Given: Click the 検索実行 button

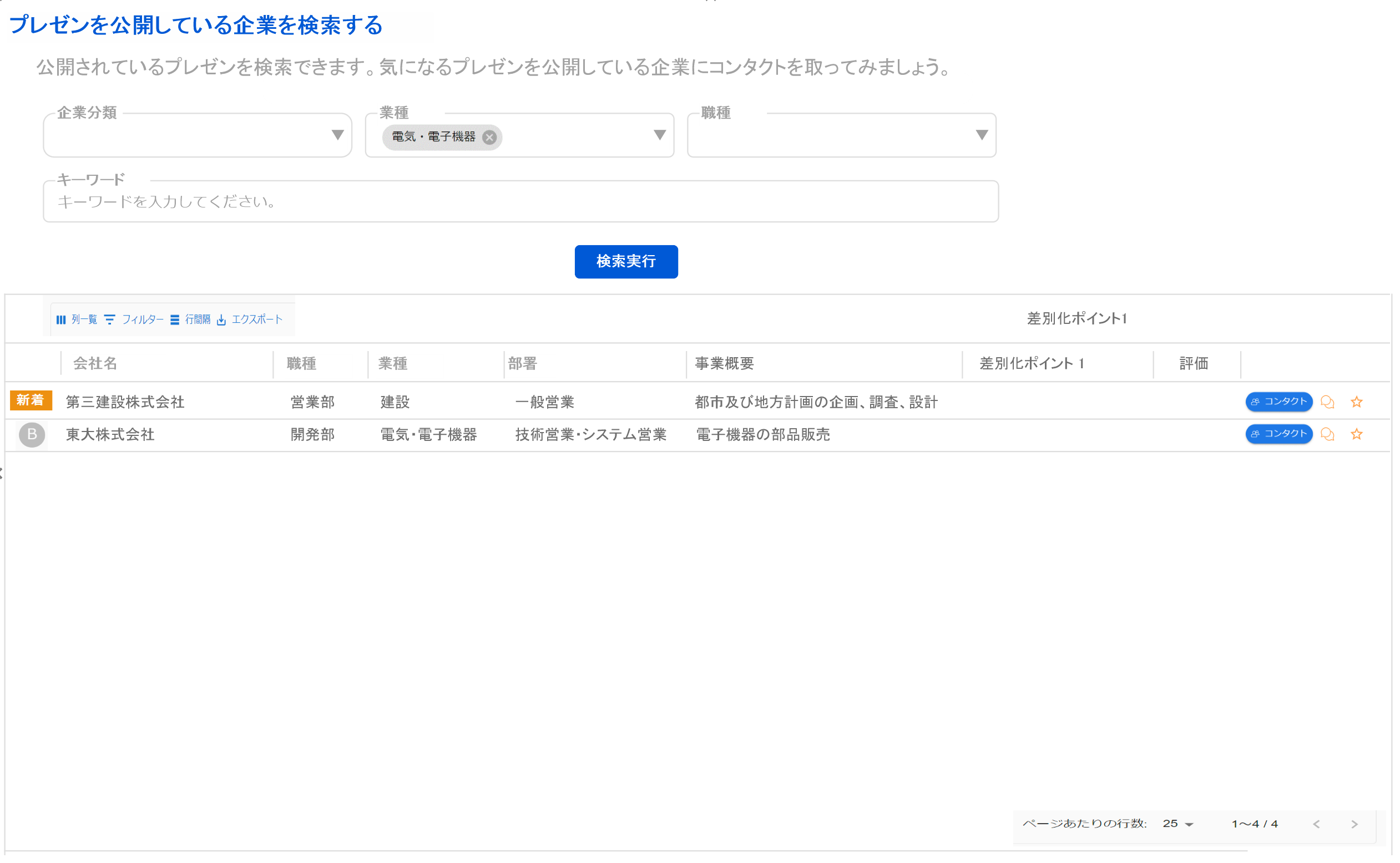Looking at the screenshot, I should click(628, 262).
